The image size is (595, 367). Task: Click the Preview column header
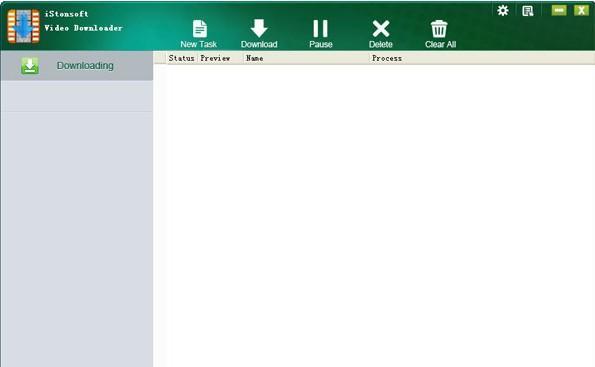pyautogui.click(x=220, y=58)
